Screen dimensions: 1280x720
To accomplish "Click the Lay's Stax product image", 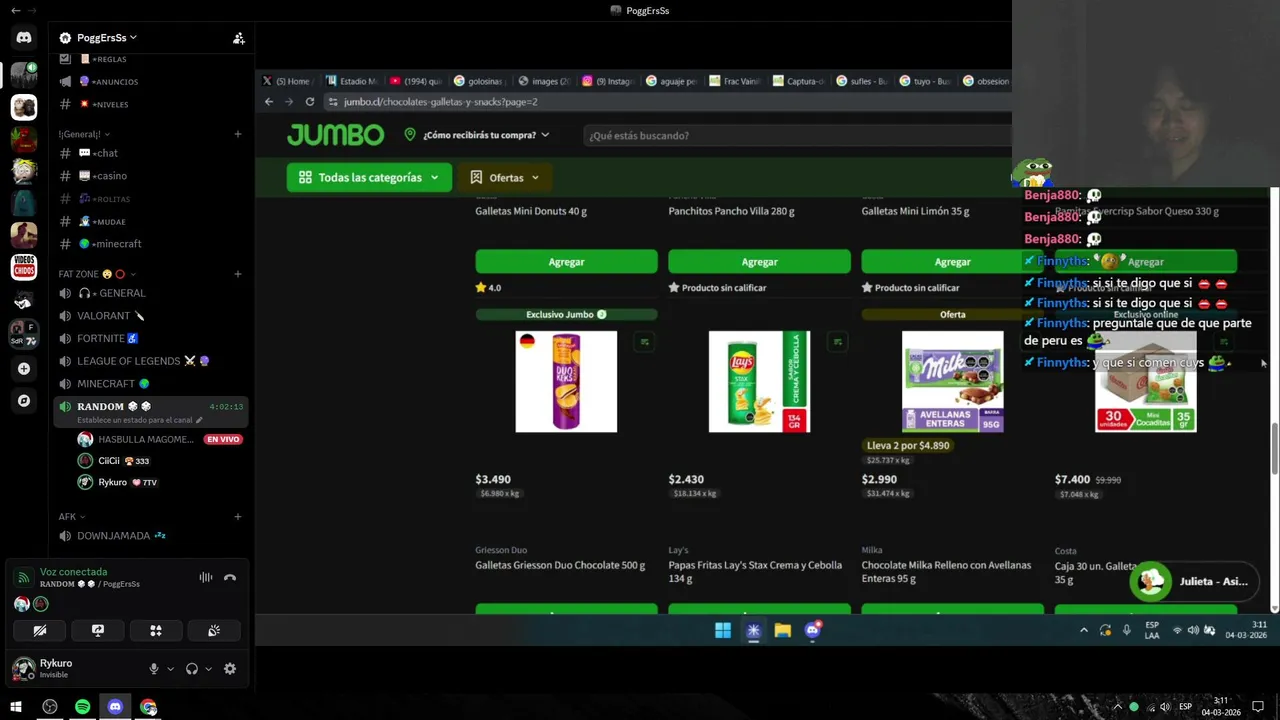I will point(759,382).
